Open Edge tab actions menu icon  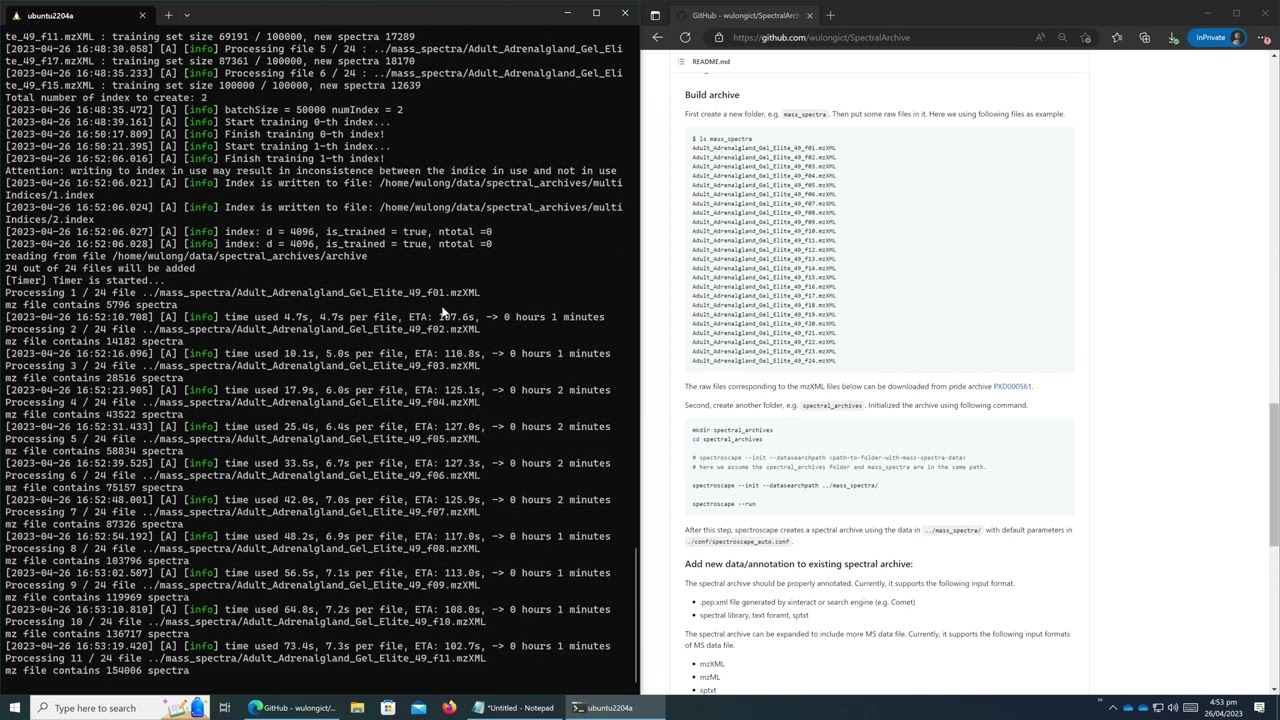[655, 15]
